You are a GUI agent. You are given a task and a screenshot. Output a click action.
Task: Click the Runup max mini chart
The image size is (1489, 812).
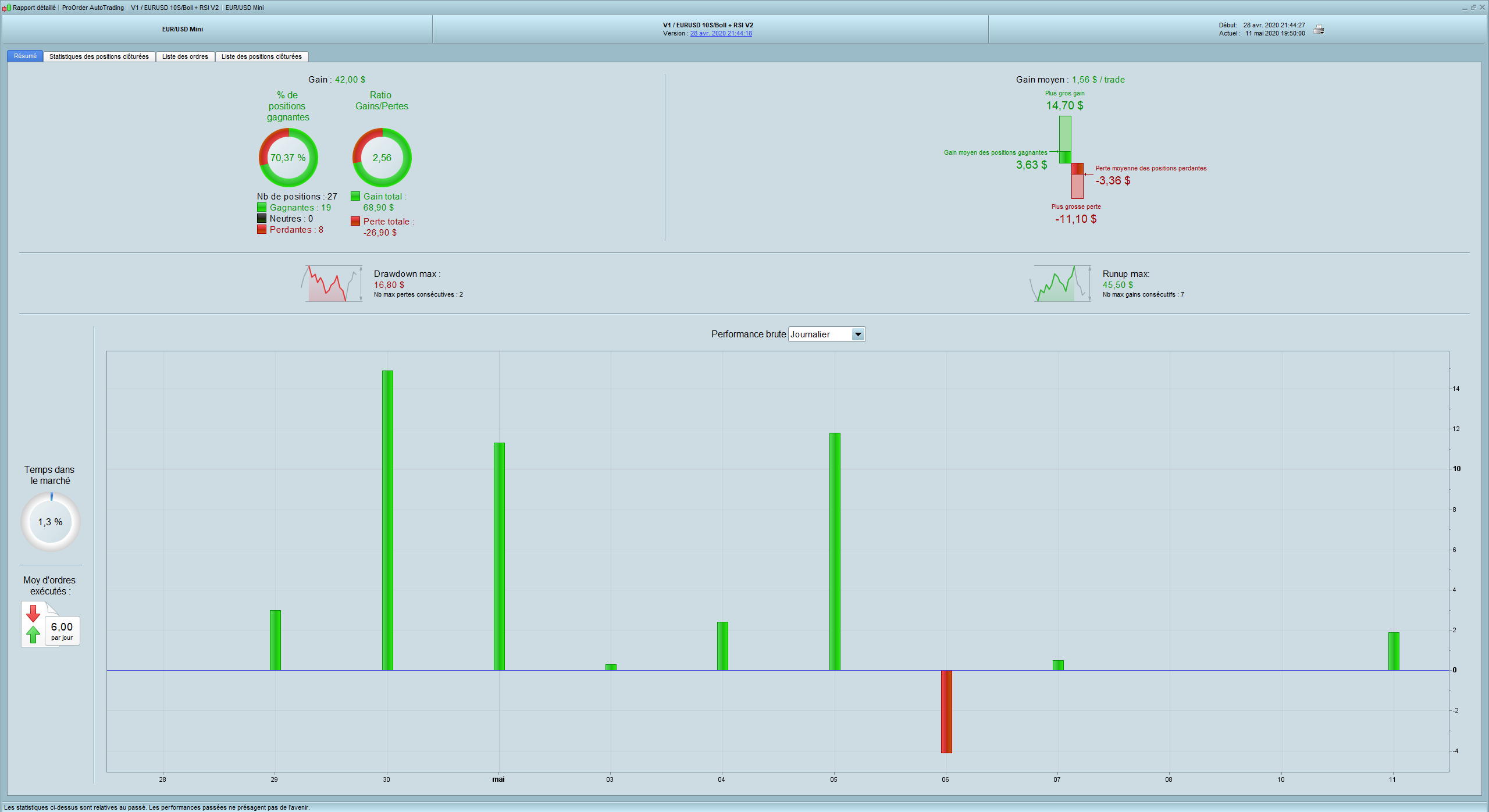pyautogui.click(x=1060, y=284)
